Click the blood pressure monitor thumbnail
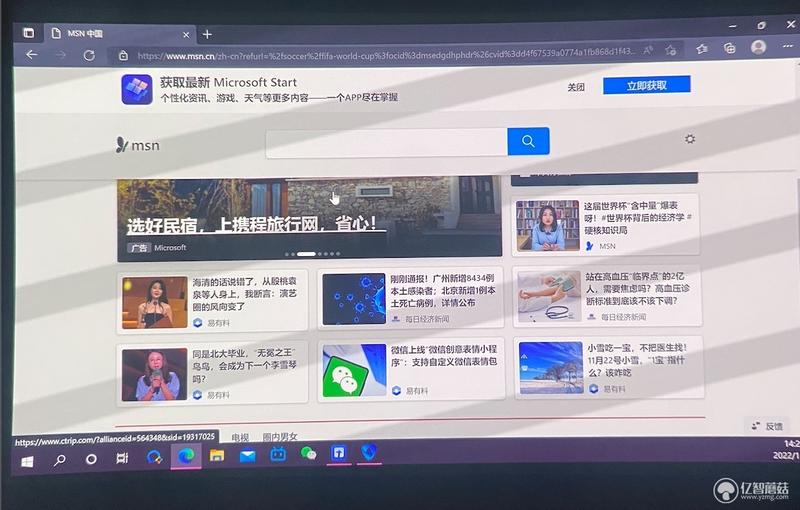This screenshot has width=800, height=510. click(x=549, y=296)
